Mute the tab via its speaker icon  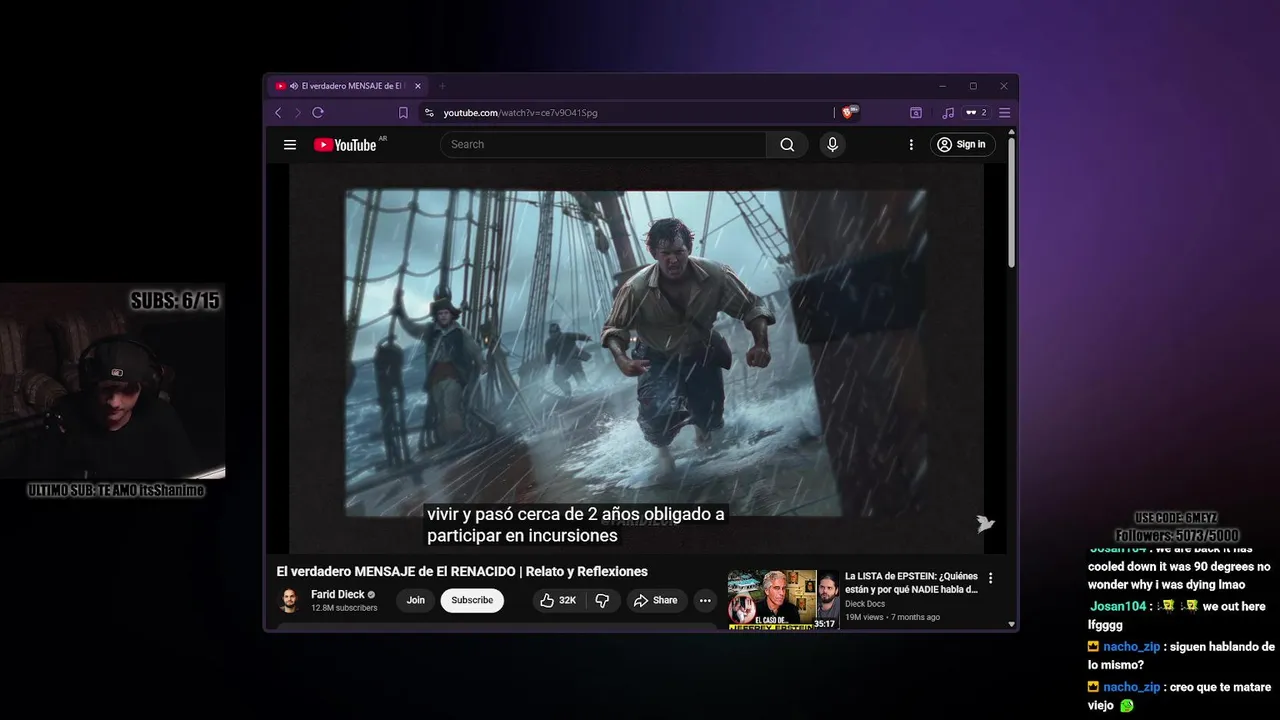pyautogui.click(x=294, y=86)
